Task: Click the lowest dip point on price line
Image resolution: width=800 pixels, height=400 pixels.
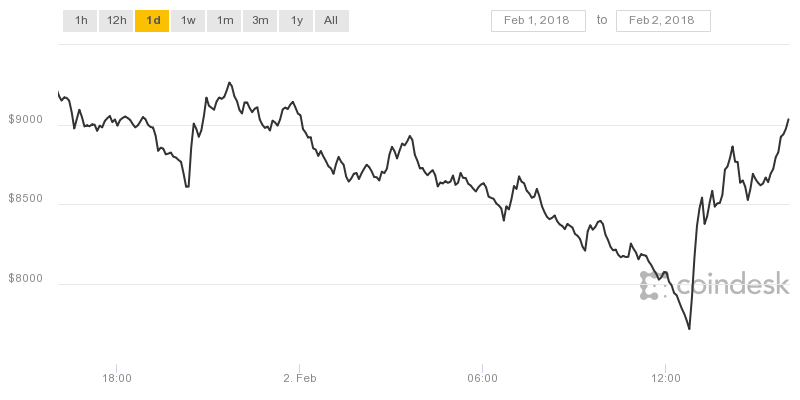Action: (x=689, y=329)
